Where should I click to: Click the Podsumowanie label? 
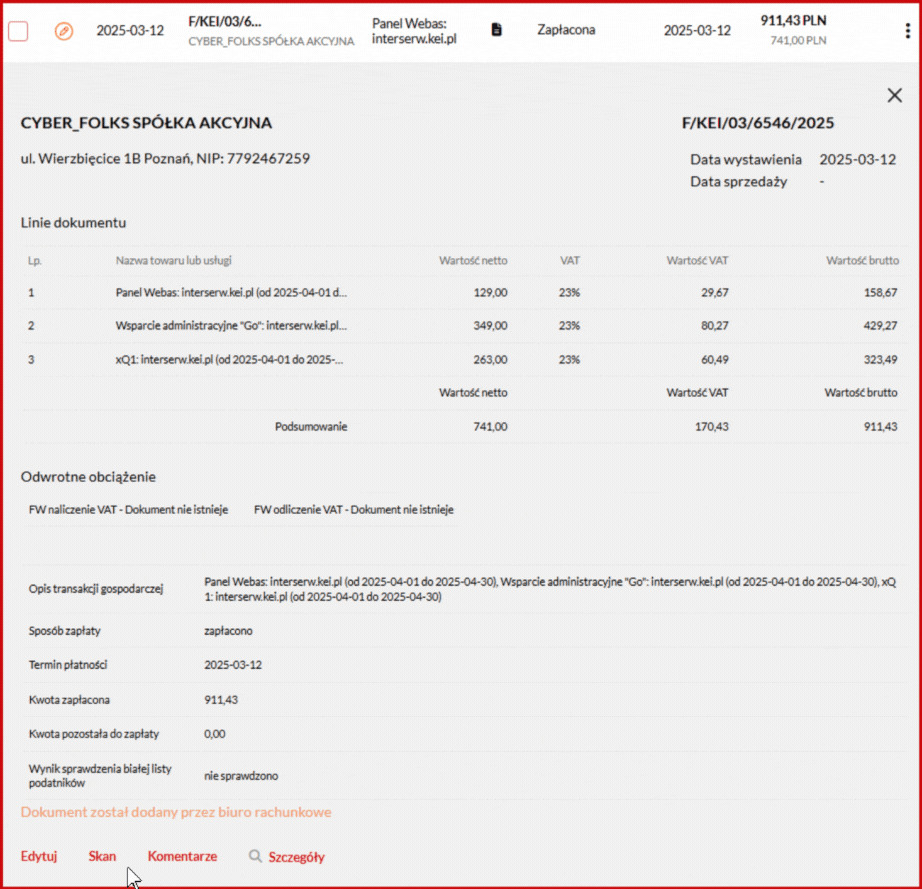click(311, 426)
